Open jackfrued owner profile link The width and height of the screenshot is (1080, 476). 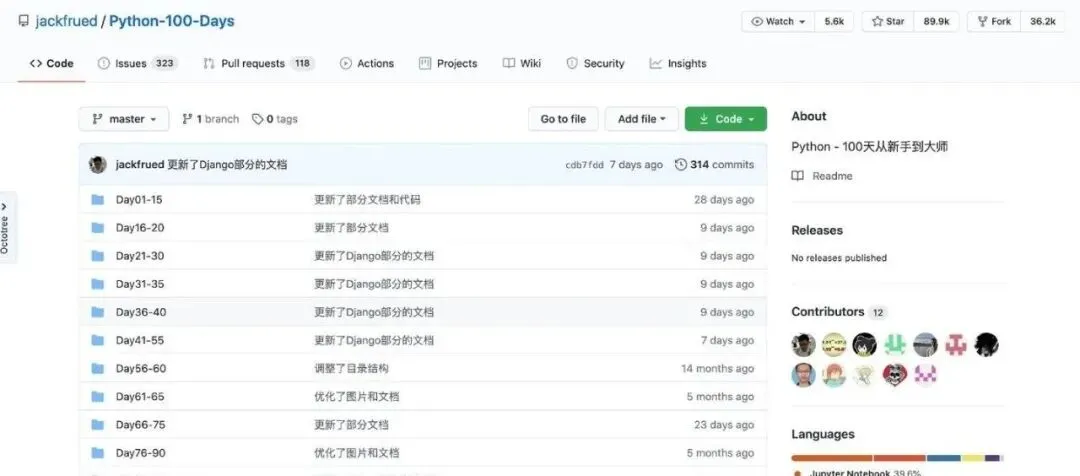[x=67, y=21]
